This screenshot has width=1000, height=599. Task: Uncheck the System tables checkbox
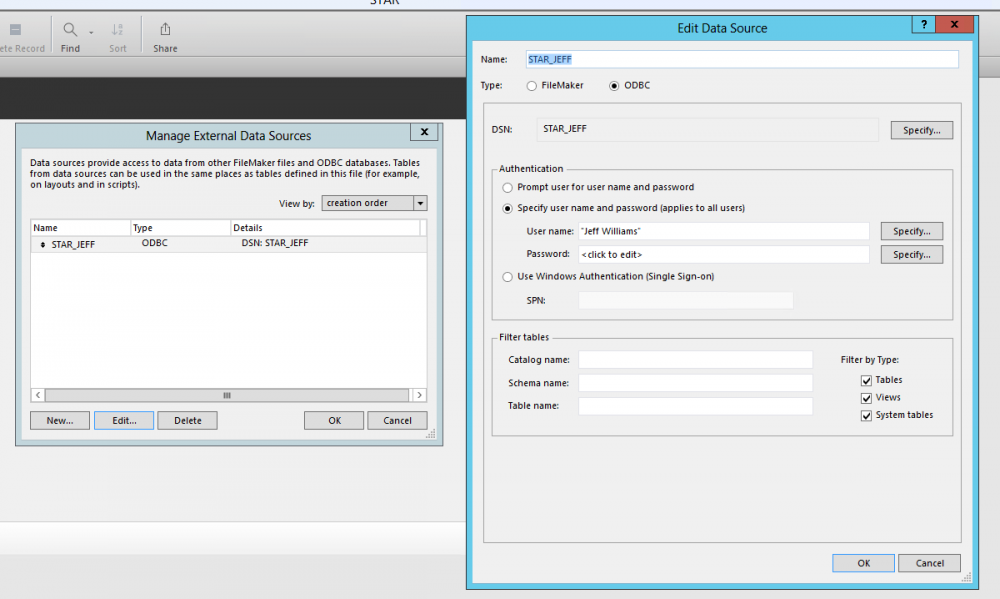point(866,416)
